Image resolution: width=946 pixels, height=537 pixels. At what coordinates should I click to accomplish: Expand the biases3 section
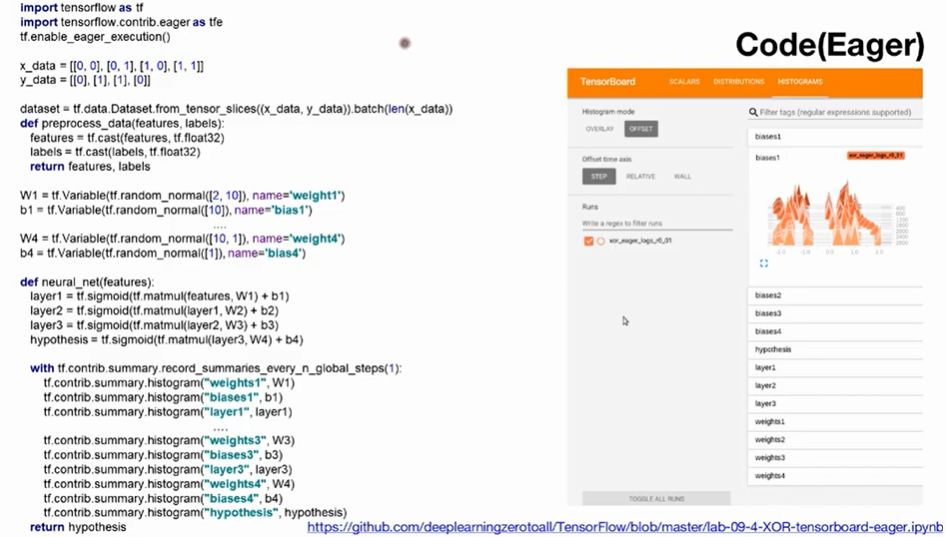pos(835,313)
